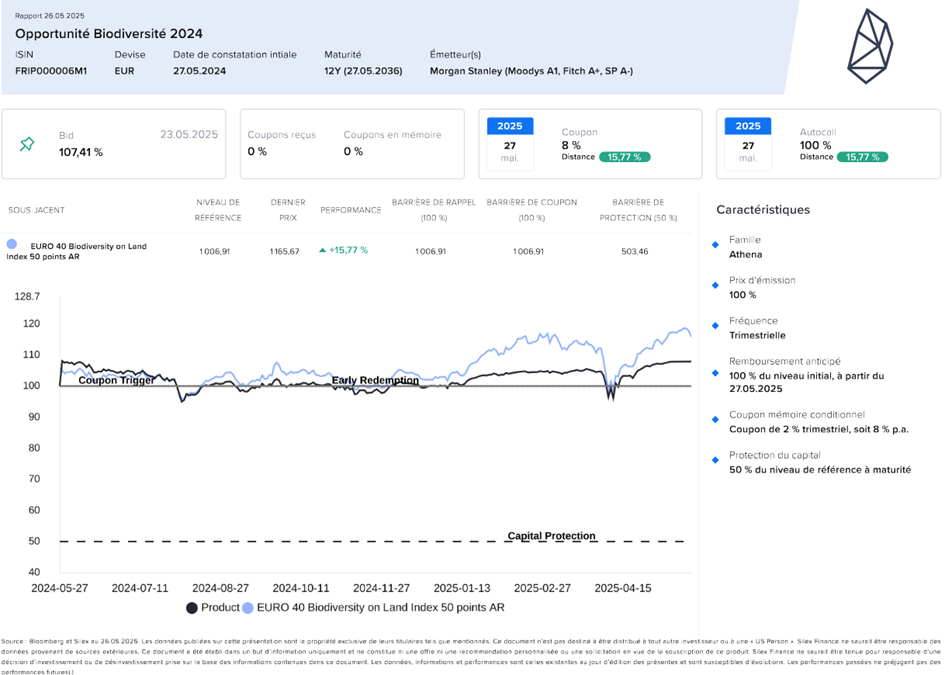This screenshot has width=945, height=675.
Task: Click the Rapport 26.05.2025 header text
Action: click(x=49, y=16)
